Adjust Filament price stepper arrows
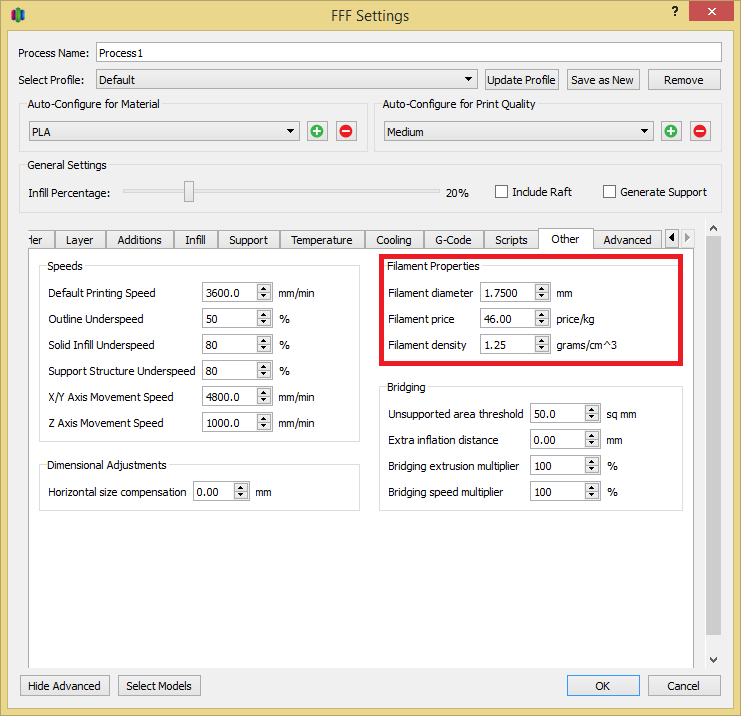 542,319
